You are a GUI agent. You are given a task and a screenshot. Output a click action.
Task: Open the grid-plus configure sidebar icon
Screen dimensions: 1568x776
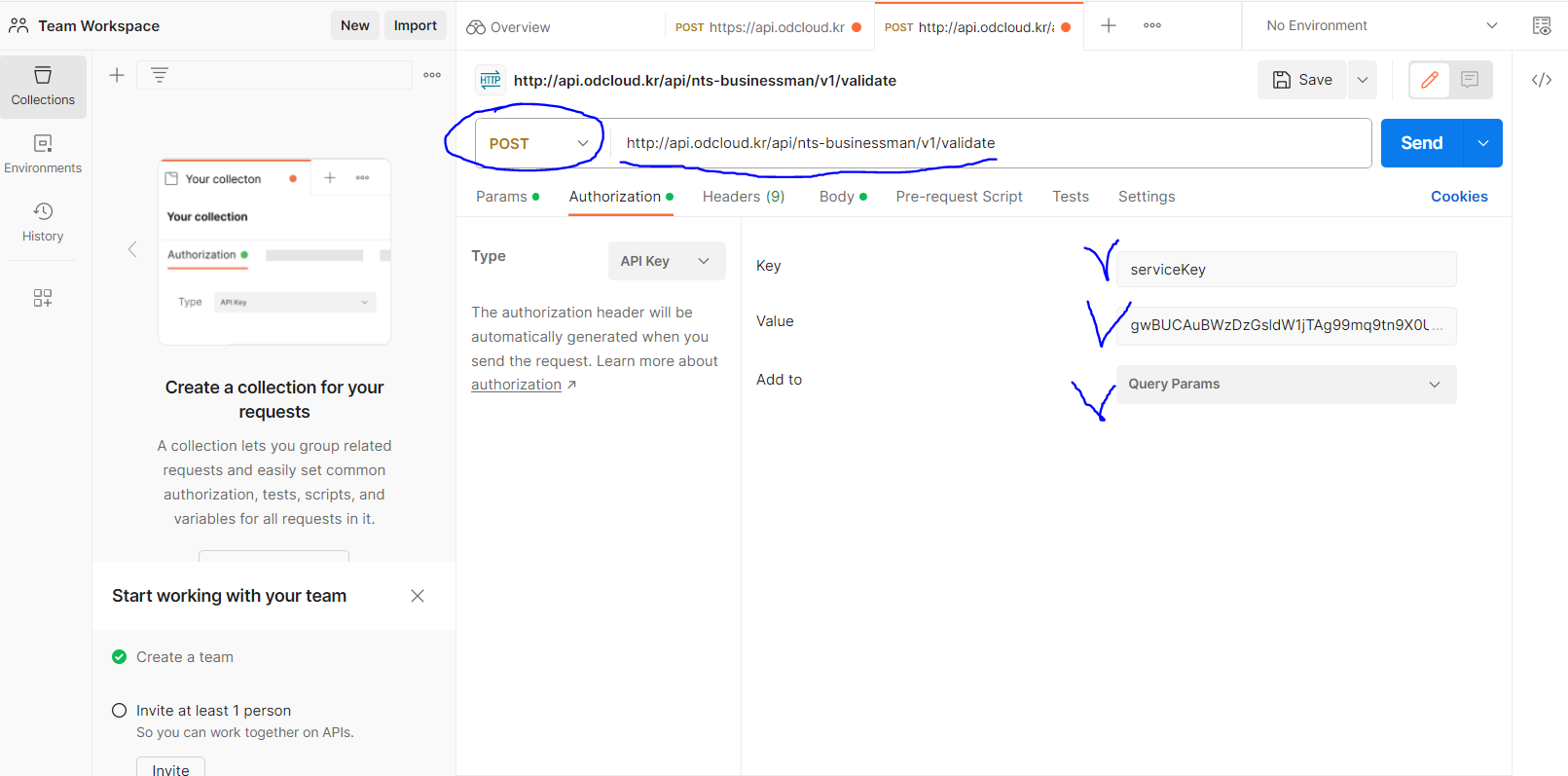(43, 298)
